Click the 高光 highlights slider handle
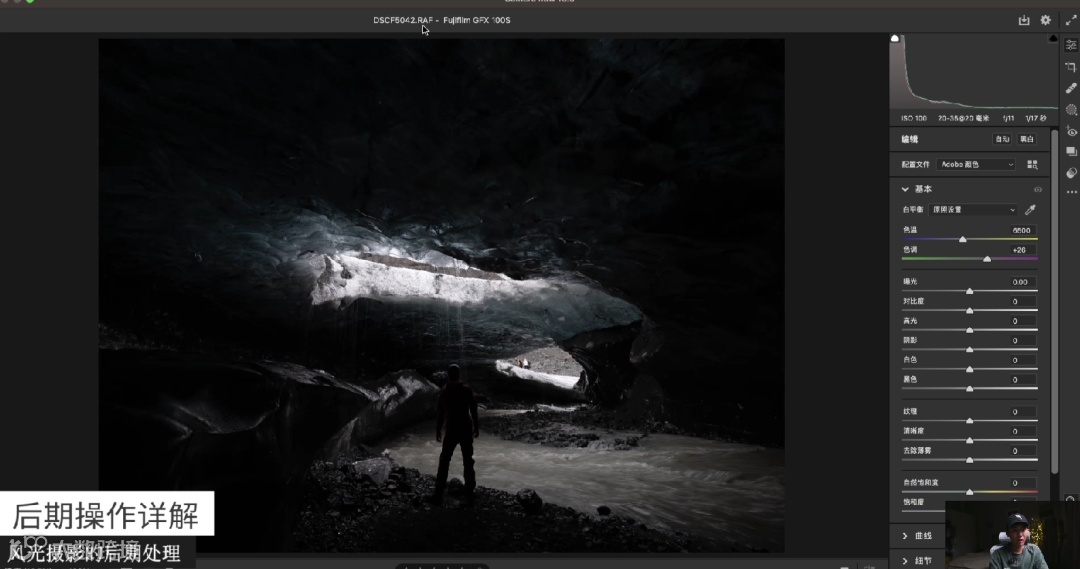1080x569 pixels. click(x=970, y=330)
